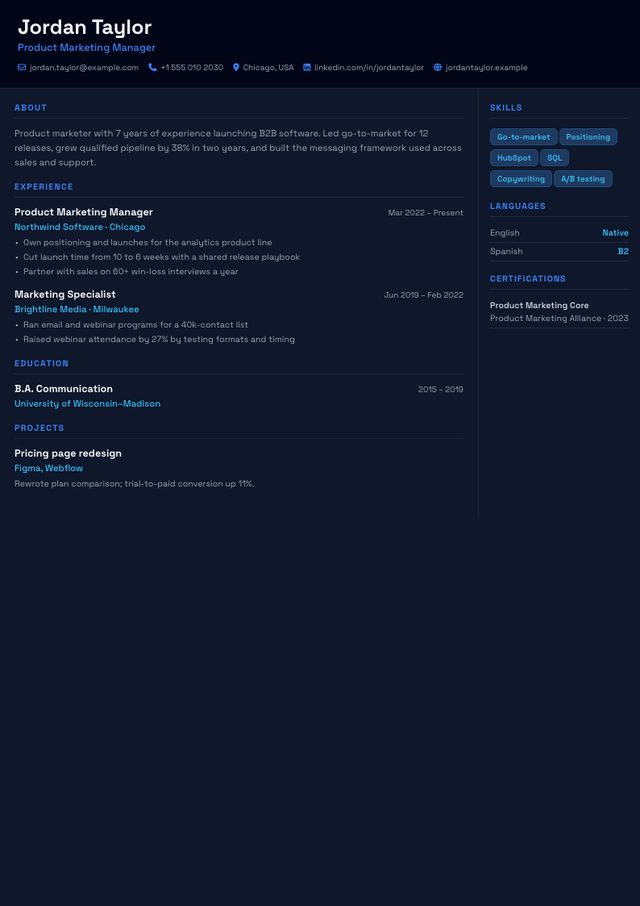640x906 pixels.
Task: Click Northwind Software · Chicago company line
Action: click(80, 227)
